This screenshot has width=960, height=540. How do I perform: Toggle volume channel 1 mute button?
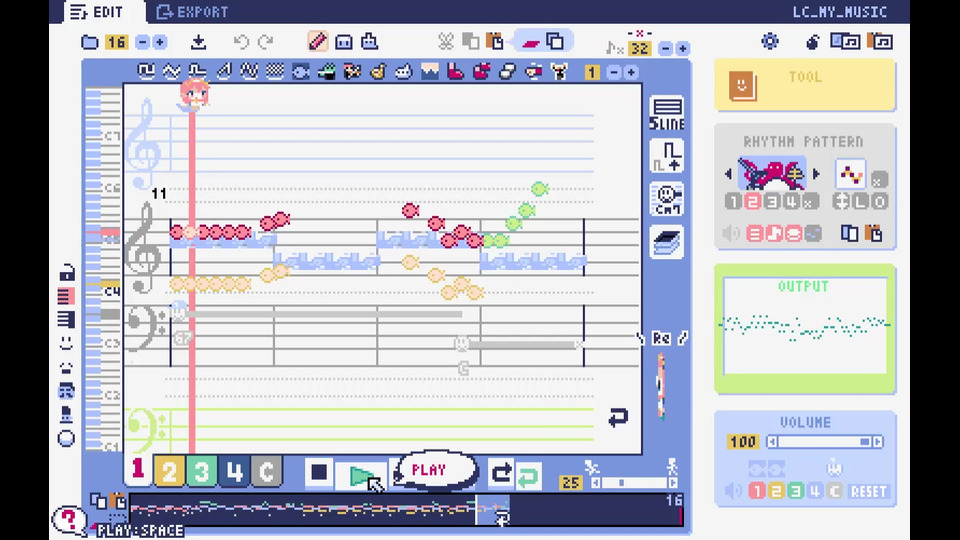click(x=757, y=491)
